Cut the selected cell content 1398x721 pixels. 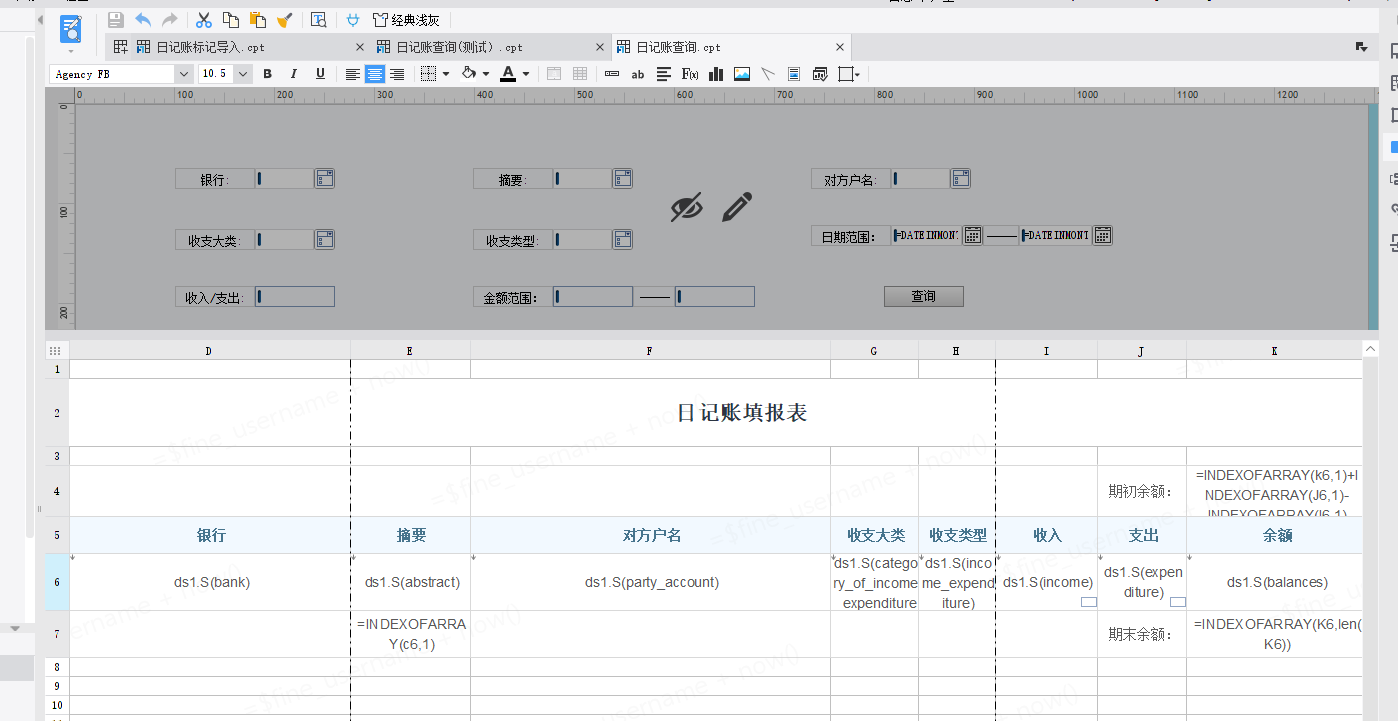point(204,20)
